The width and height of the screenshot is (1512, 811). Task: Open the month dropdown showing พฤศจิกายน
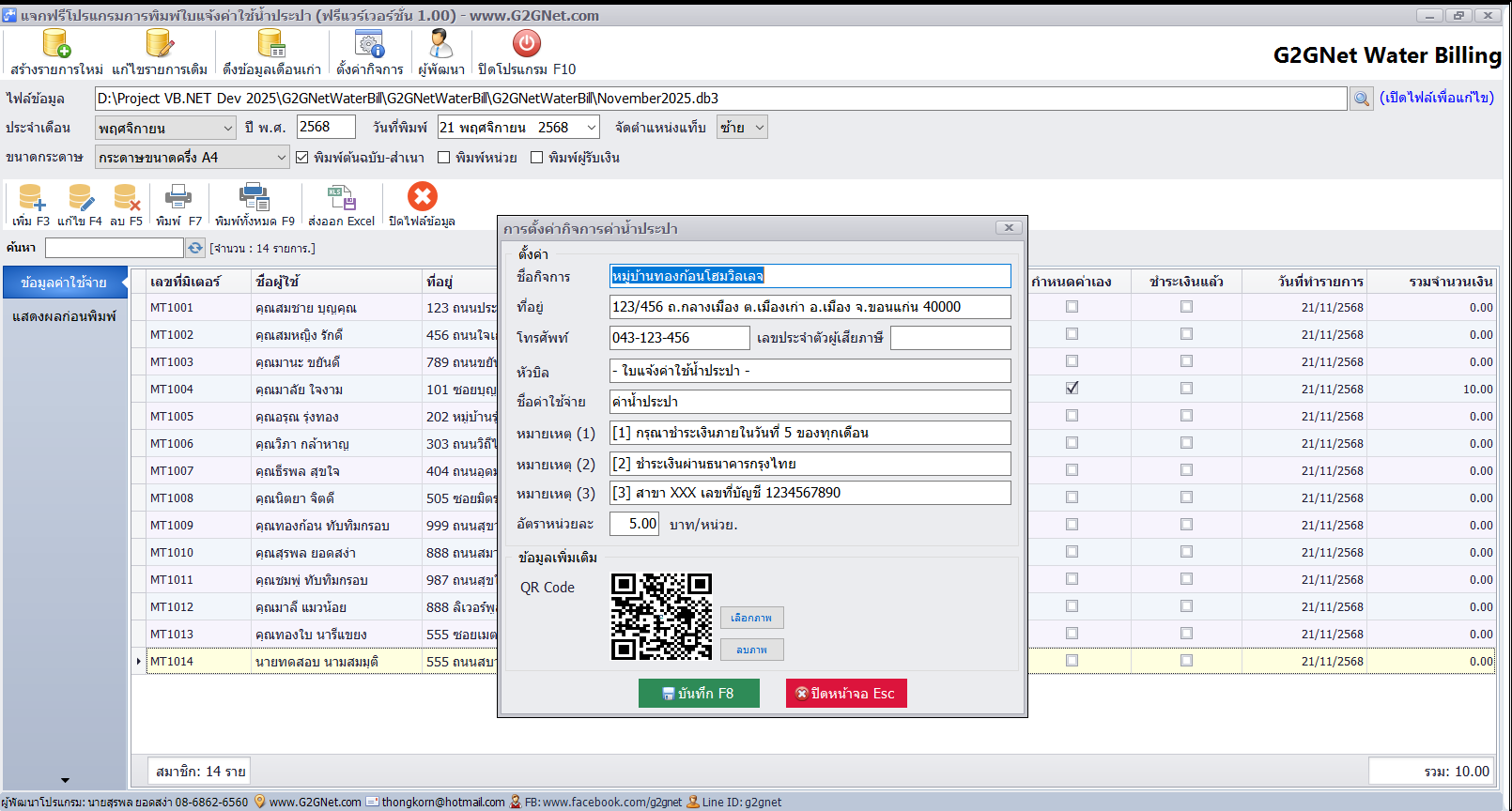165,128
